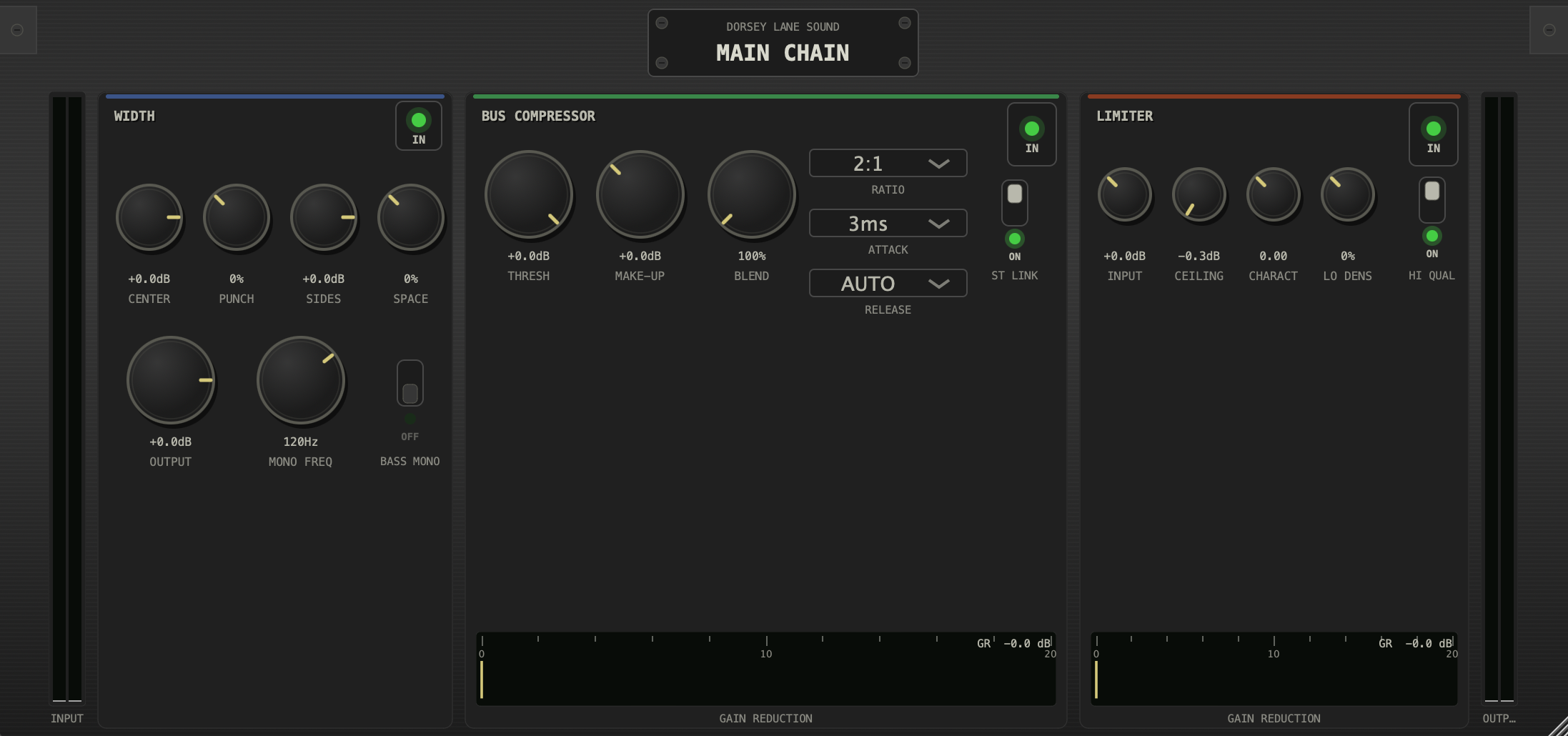The width and height of the screenshot is (1568, 736).
Task: Click the SIDES knob
Action: 324,217
